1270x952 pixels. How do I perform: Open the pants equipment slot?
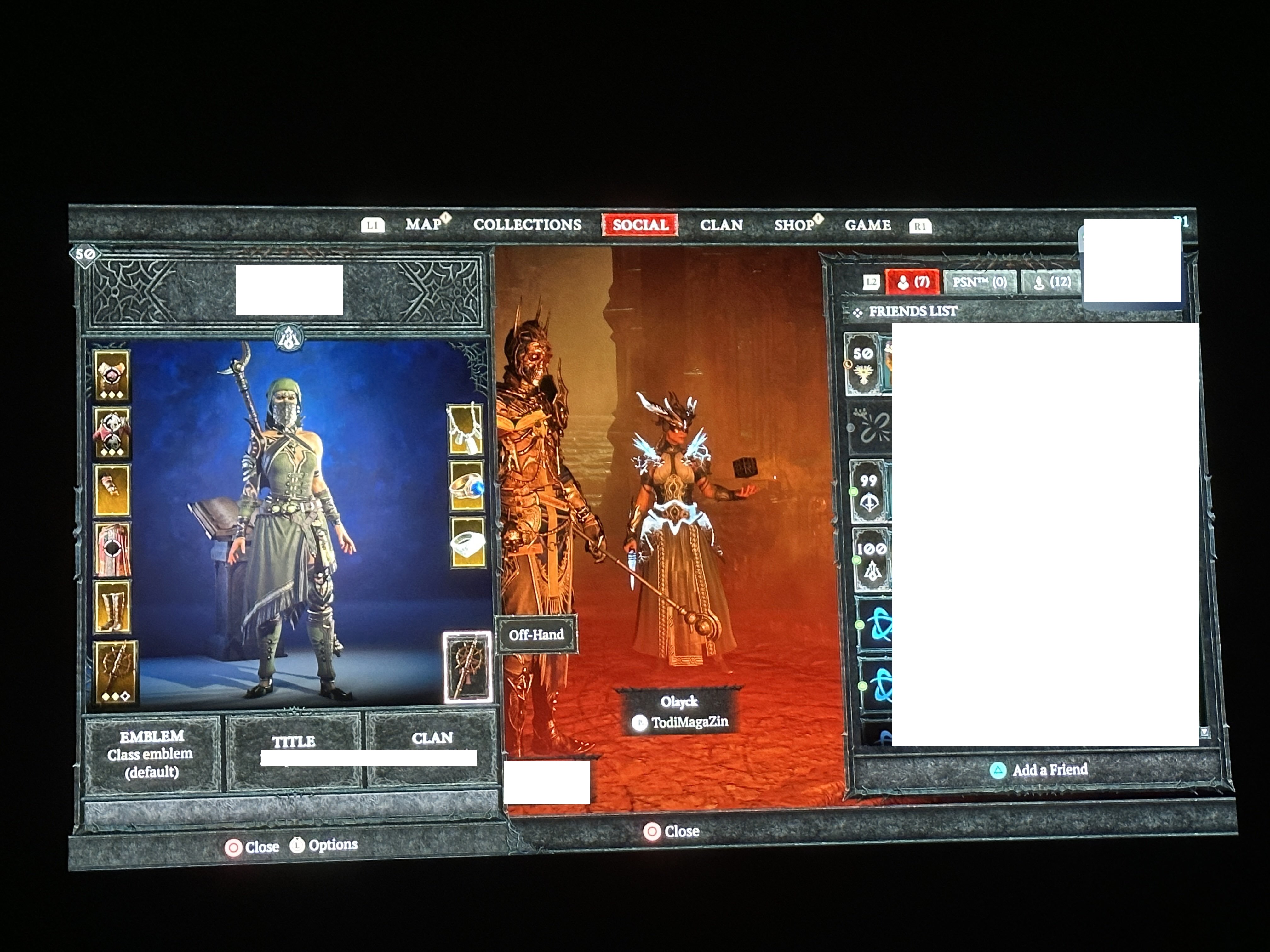[112, 549]
